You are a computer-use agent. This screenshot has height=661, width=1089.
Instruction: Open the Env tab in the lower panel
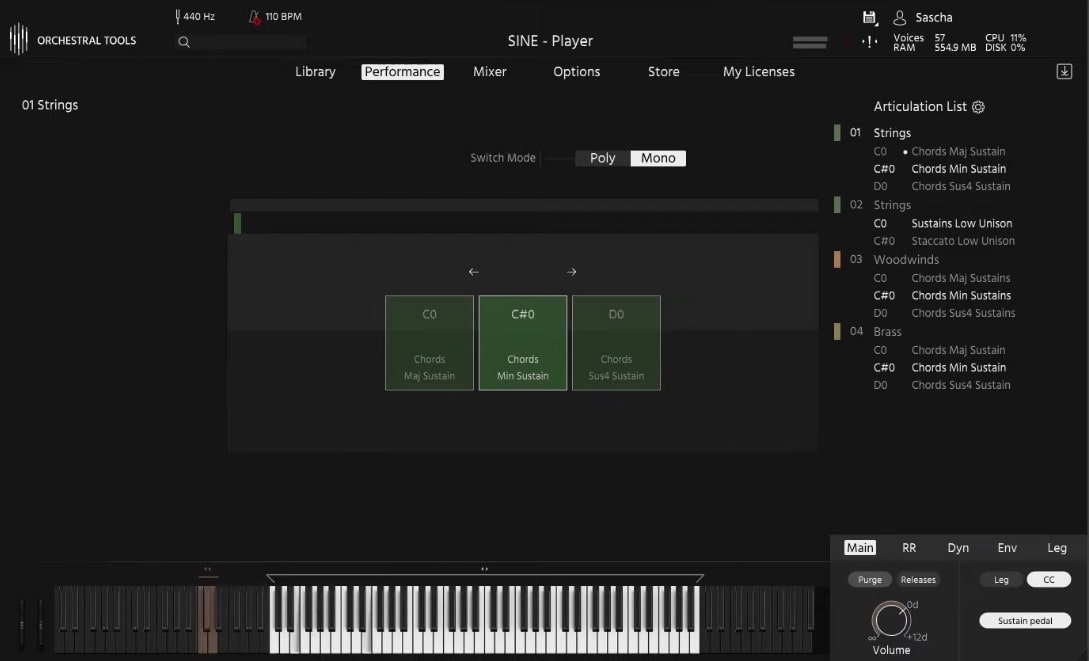(1007, 548)
